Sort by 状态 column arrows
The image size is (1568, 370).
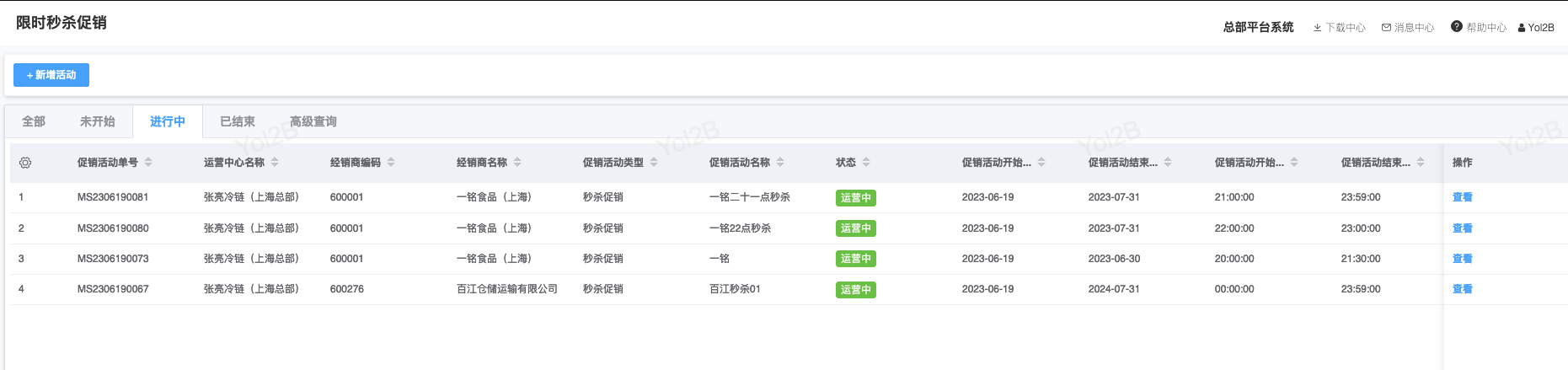[866, 162]
